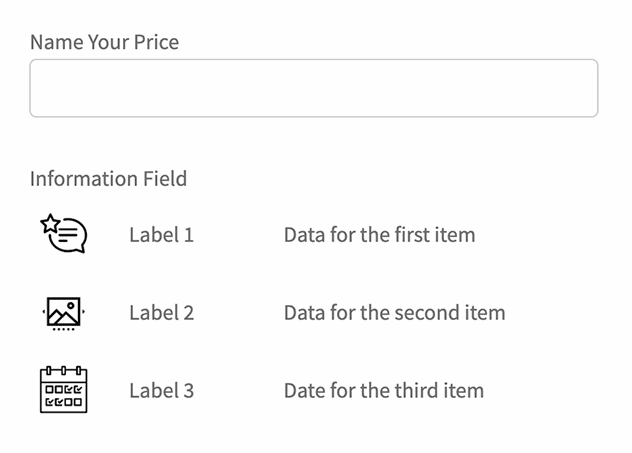This screenshot has width=632, height=453.
Task: Click the dotted line beneath the image icon
Action: coord(64,329)
